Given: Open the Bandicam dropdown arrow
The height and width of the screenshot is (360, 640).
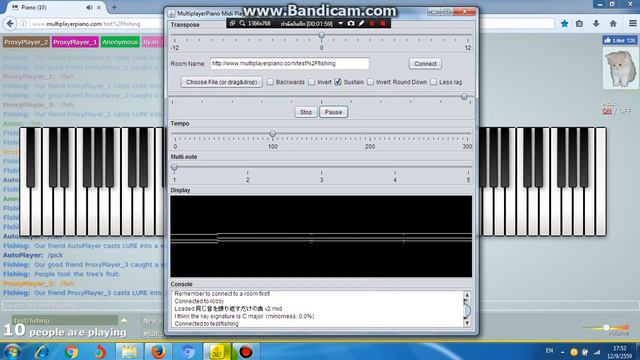Looking at the screenshot, I should (340, 24).
